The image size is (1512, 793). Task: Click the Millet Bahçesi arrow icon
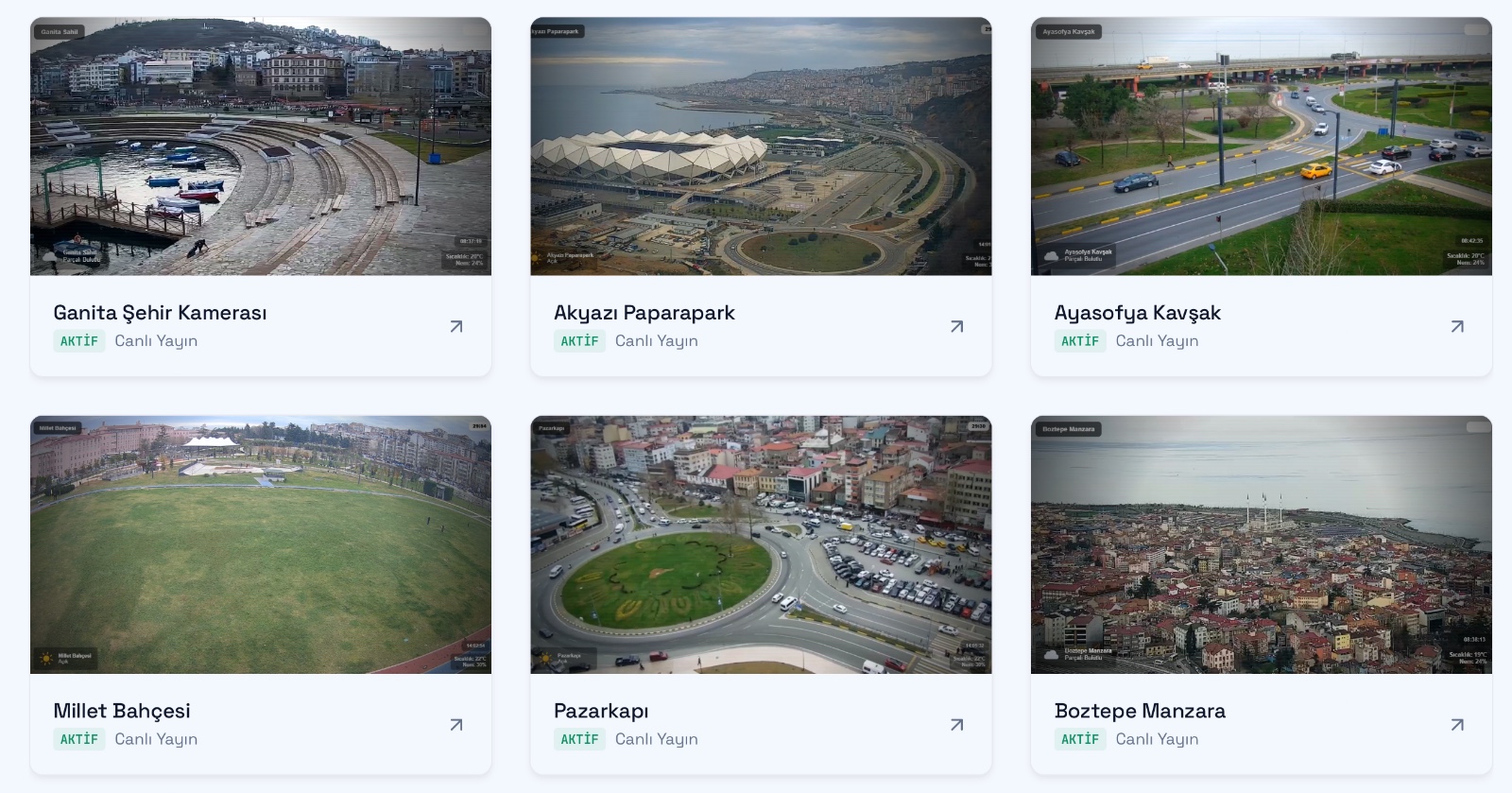click(456, 725)
